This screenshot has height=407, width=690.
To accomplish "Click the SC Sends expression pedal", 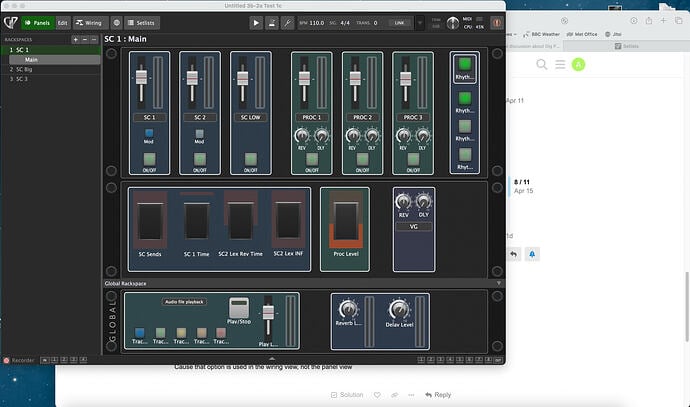I will (x=150, y=221).
